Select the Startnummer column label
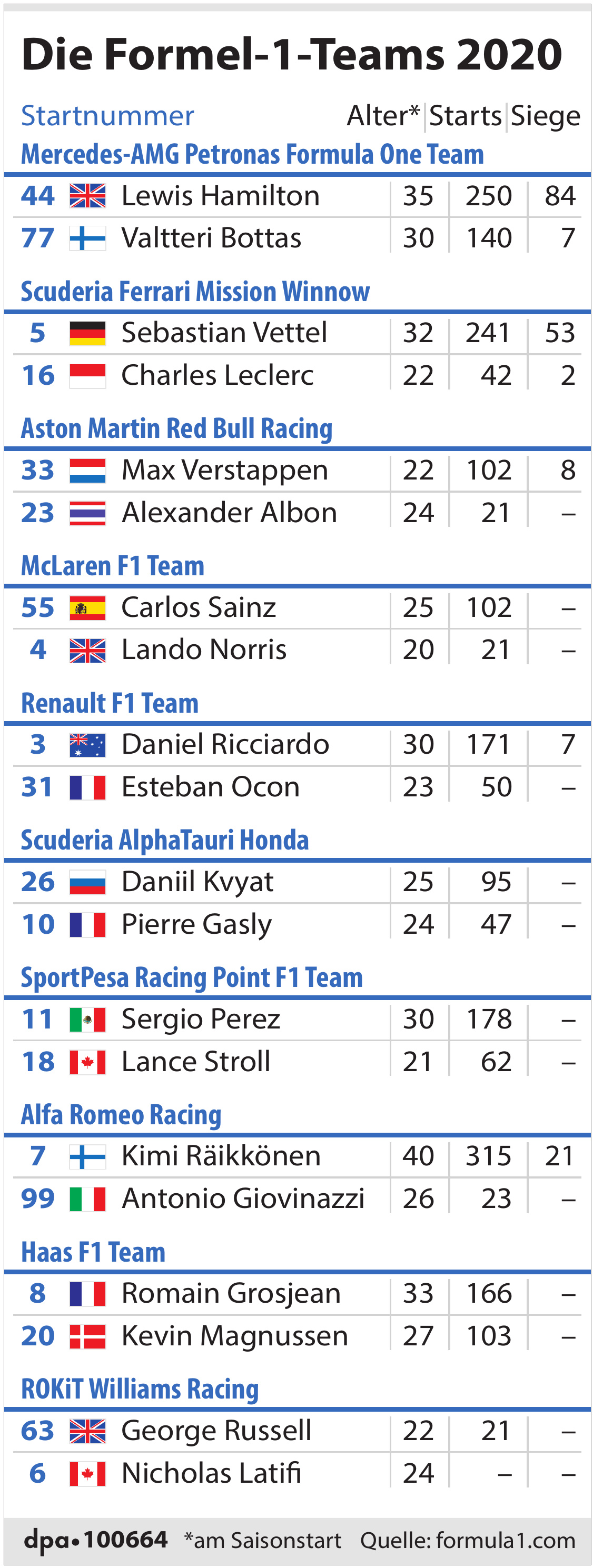This screenshot has width=593, height=1568. pyautogui.click(x=108, y=116)
